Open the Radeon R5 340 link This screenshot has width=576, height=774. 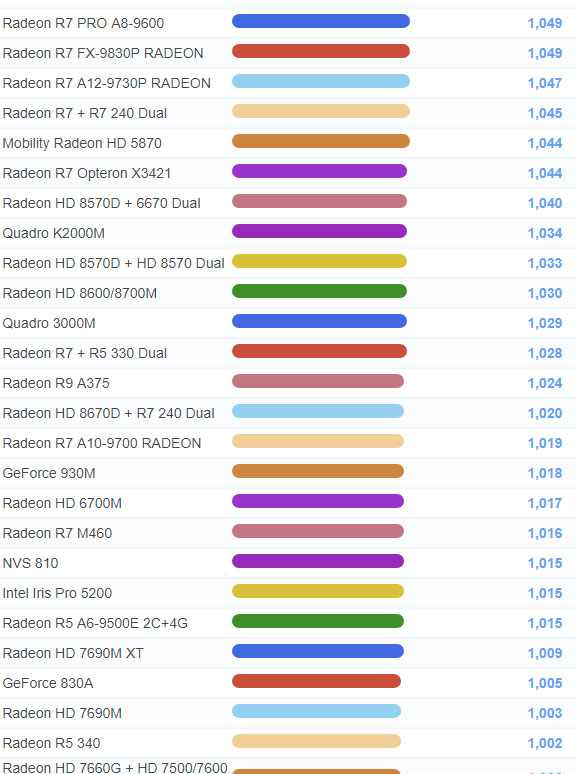pos(51,743)
